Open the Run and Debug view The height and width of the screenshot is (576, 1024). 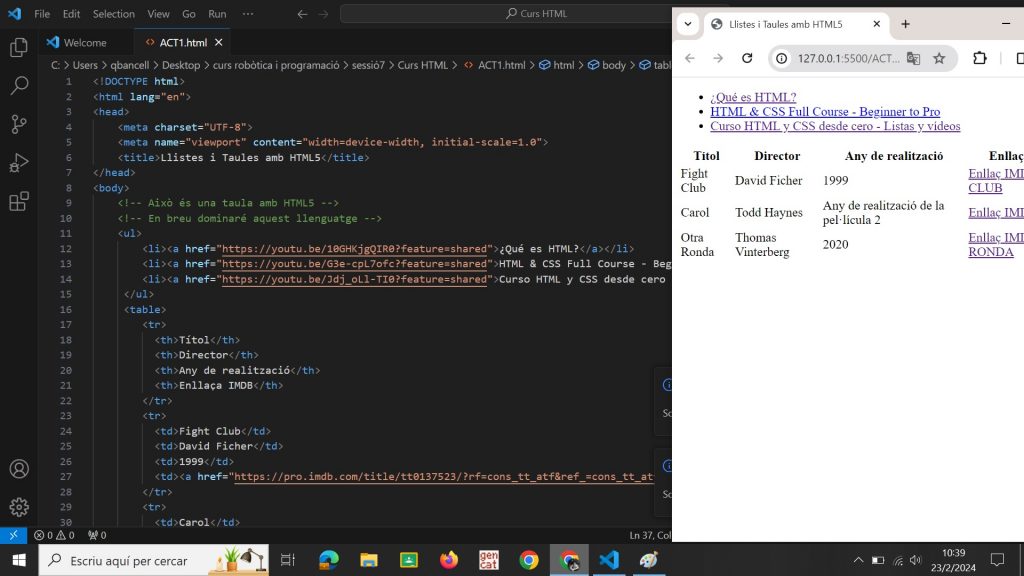click(x=18, y=163)
